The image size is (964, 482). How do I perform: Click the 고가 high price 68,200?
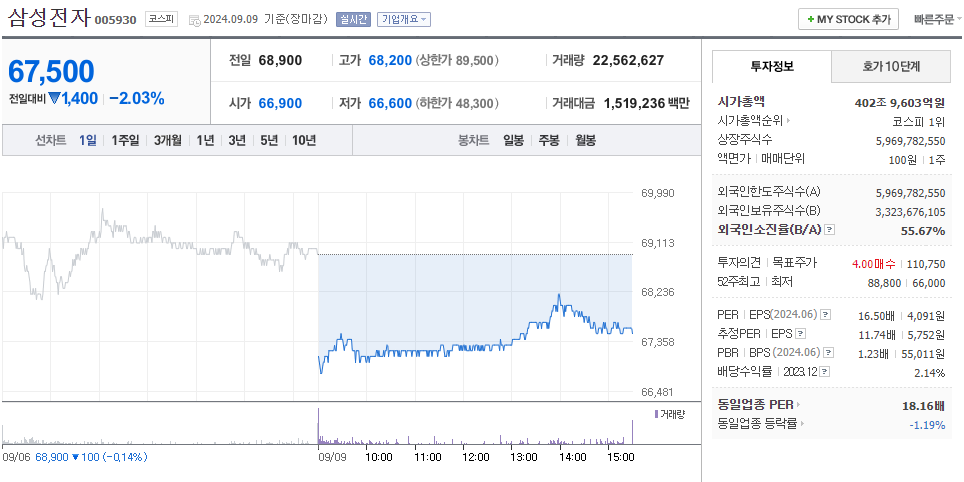pyautogui.click(x=390, y=61)
